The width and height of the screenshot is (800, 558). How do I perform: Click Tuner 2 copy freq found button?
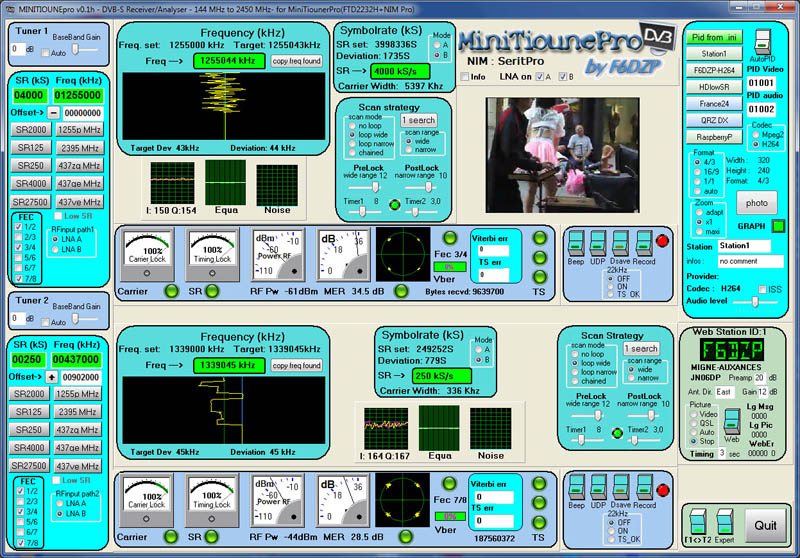pos(296,365)
